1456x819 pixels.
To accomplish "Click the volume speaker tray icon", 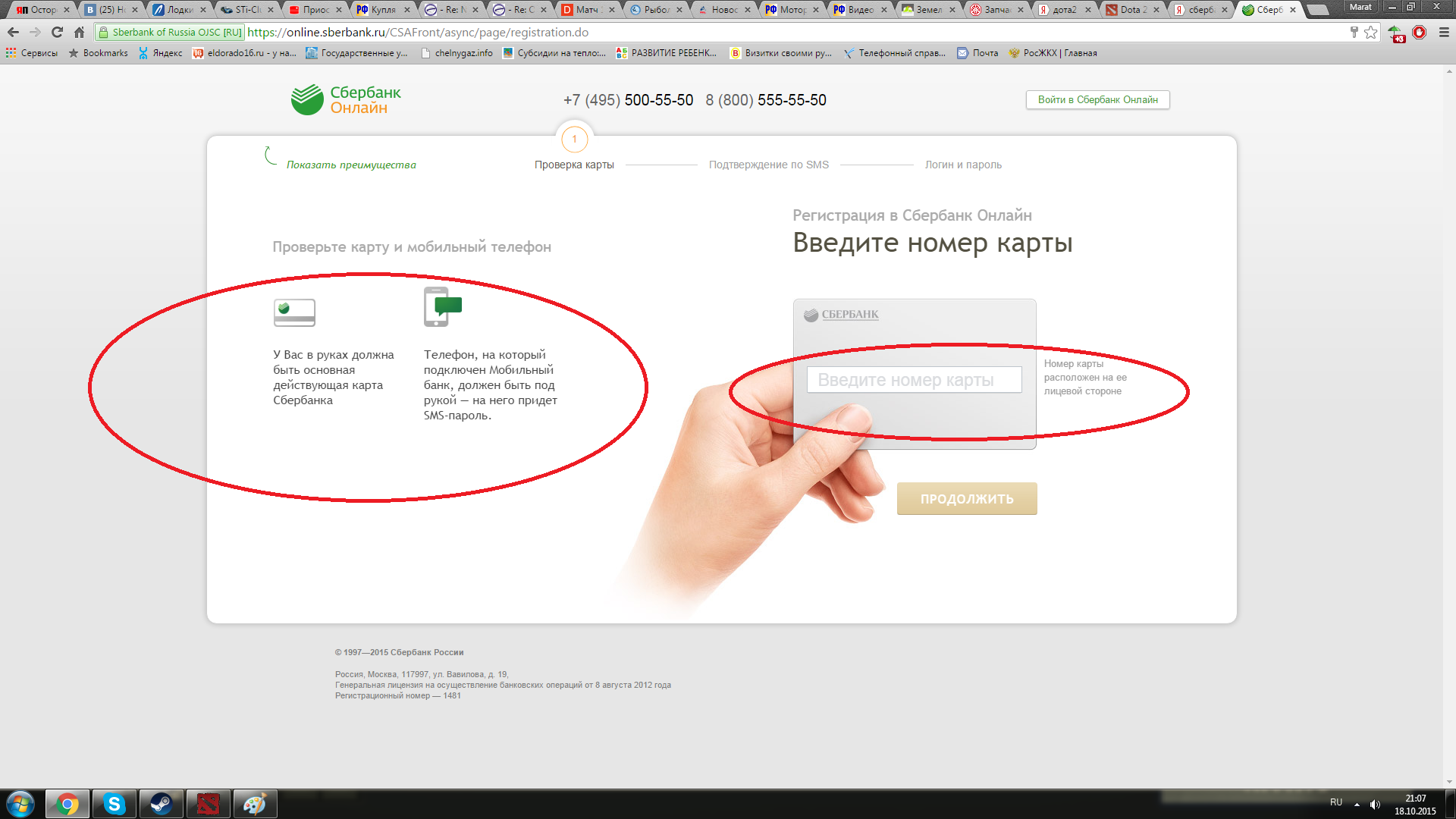I will pos(1375,805).
